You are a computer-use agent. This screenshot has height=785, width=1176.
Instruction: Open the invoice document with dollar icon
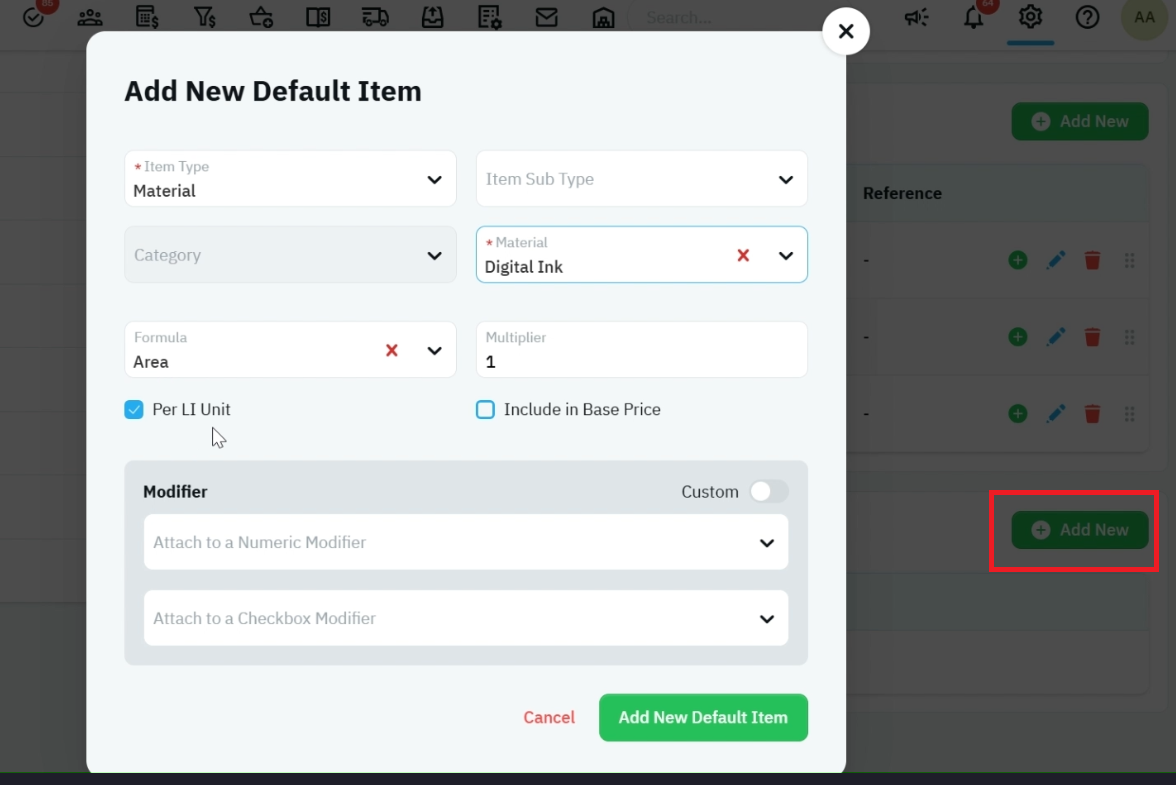pos(147,17)
